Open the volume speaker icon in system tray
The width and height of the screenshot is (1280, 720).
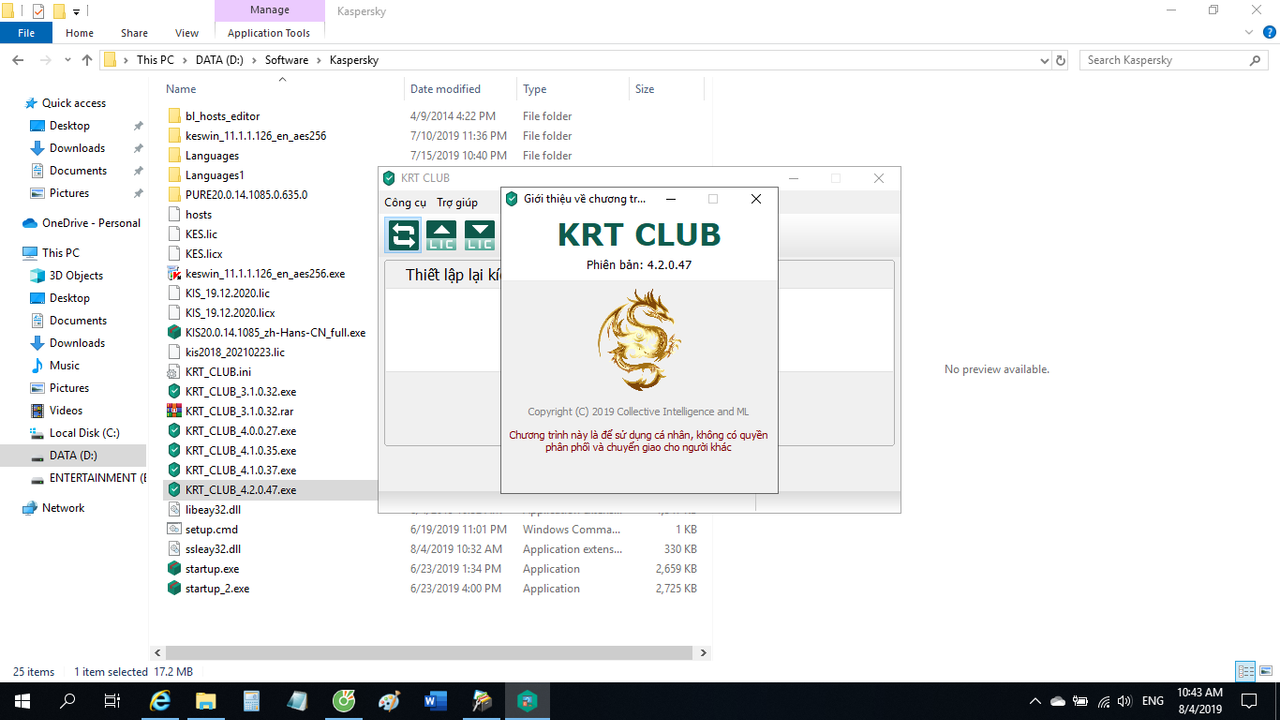(x=1124, y=701)
